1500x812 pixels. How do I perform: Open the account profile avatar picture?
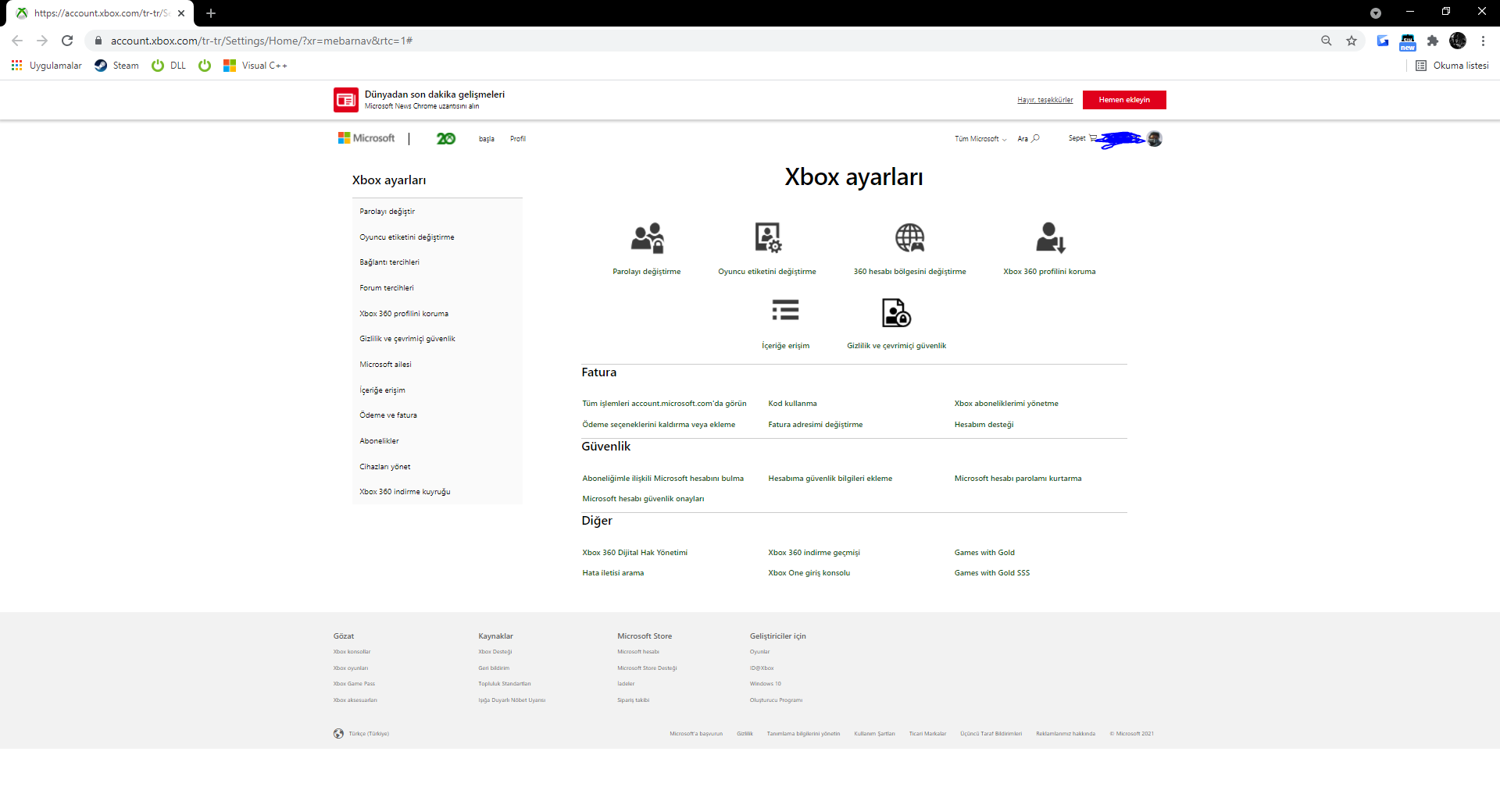coord(1155,139)
